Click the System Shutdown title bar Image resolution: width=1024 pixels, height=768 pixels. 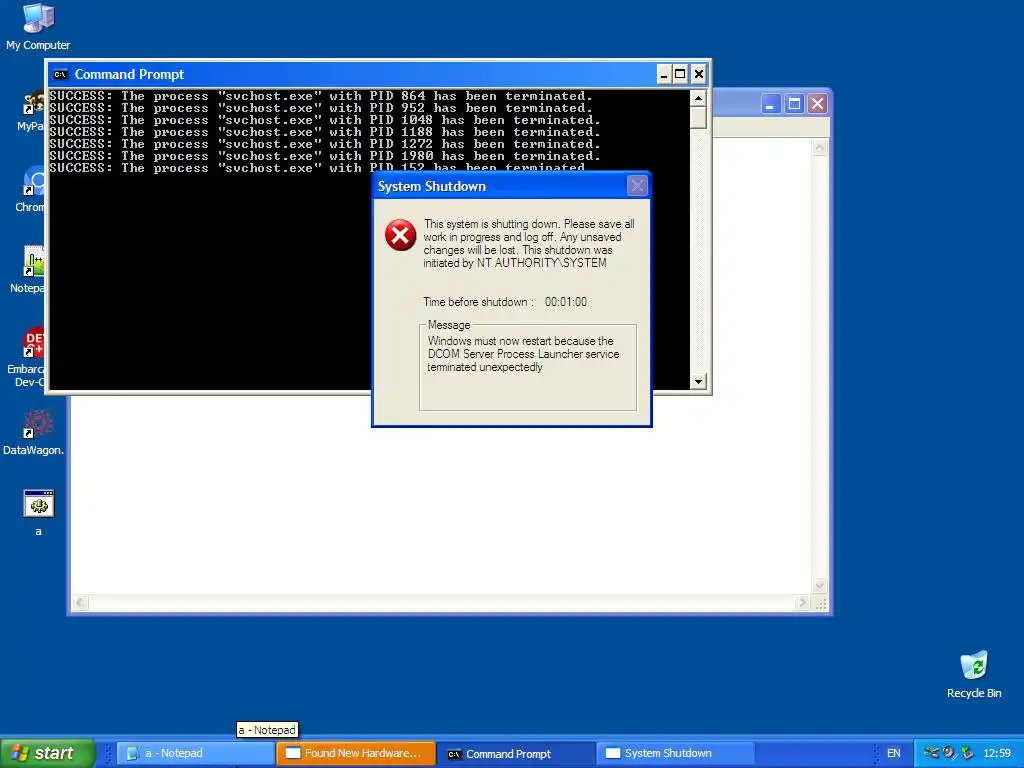point(512,186)
